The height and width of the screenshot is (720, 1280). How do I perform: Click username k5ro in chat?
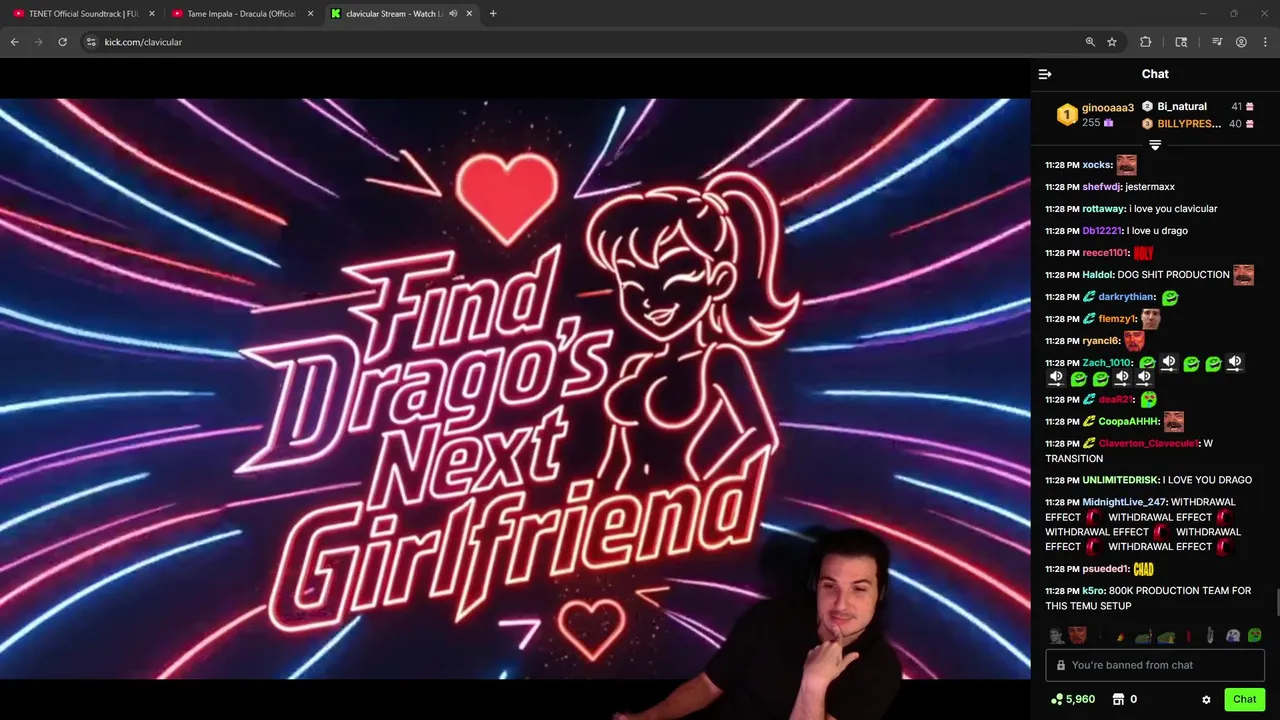pos(1093,591)
